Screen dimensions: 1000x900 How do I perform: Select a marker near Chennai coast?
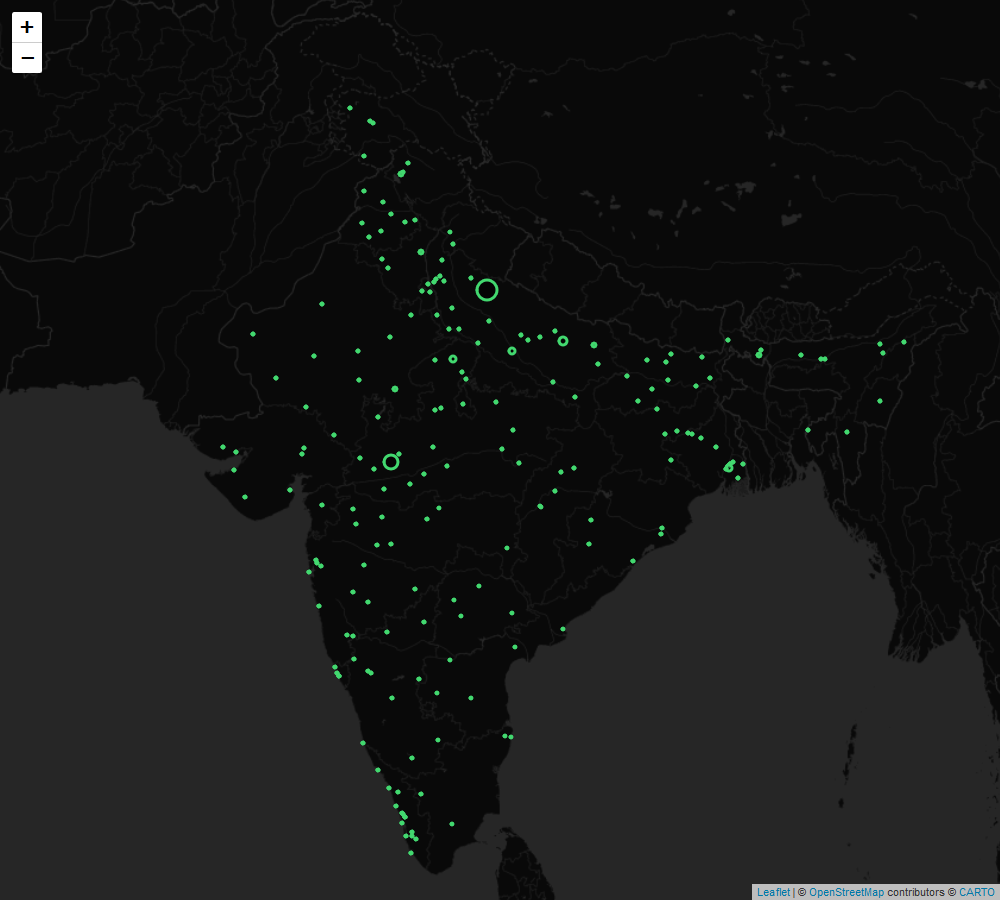(x=510, y=735)
